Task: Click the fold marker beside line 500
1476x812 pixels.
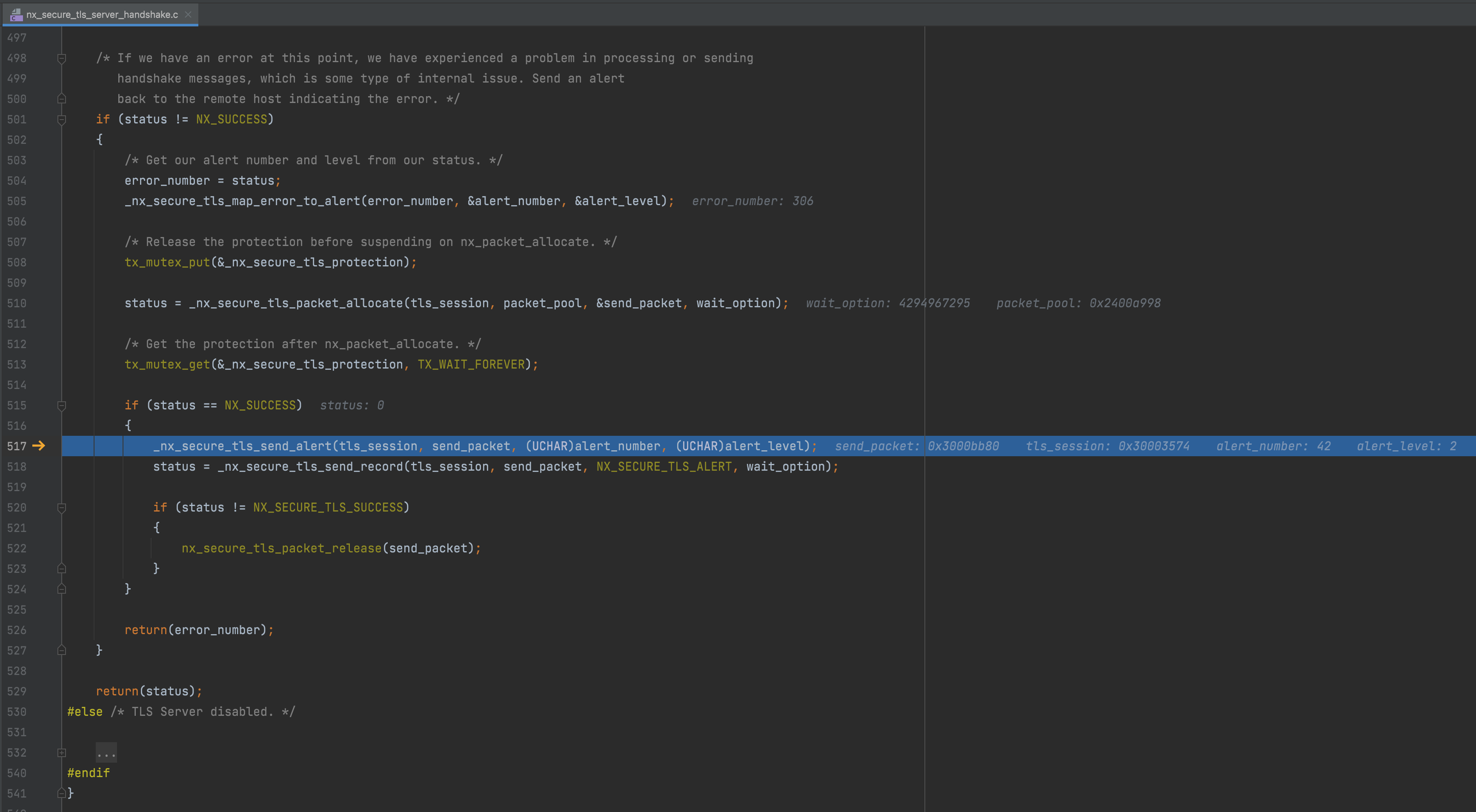Action: coord(61,99)
